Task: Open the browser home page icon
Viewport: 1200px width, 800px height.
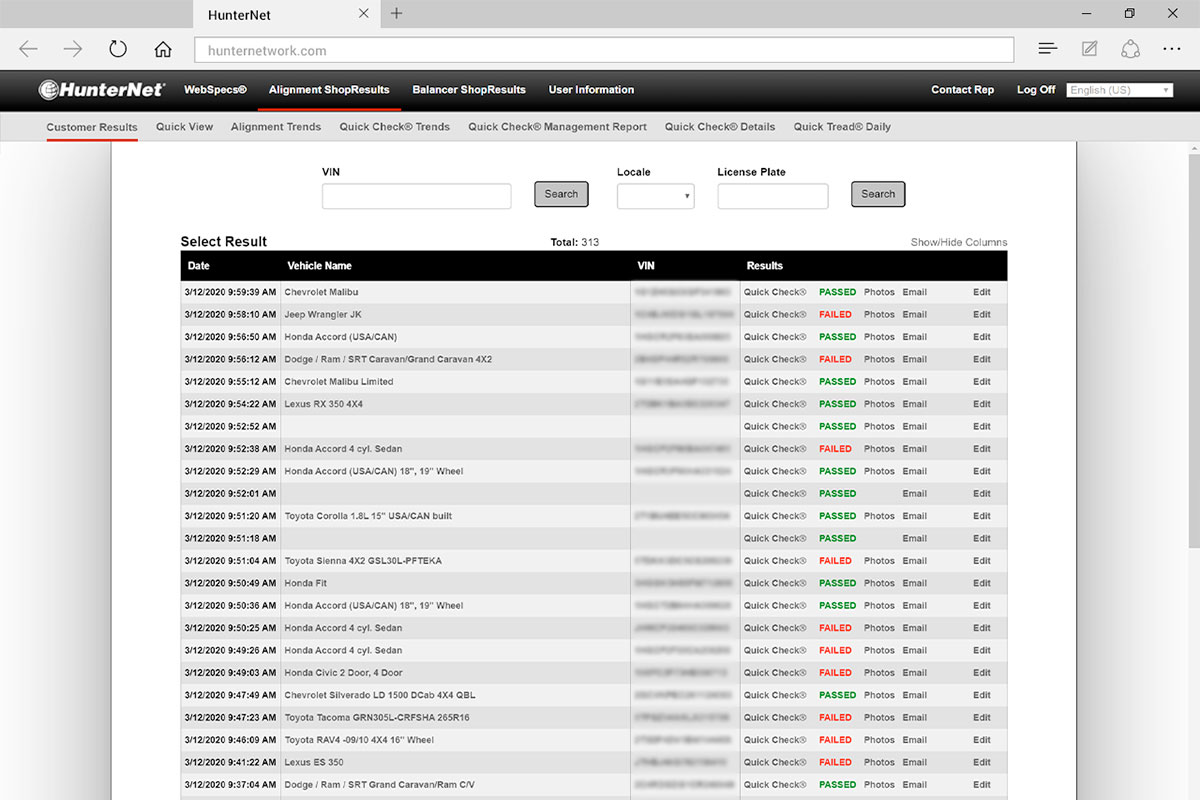Action: (x=163, y=50)
